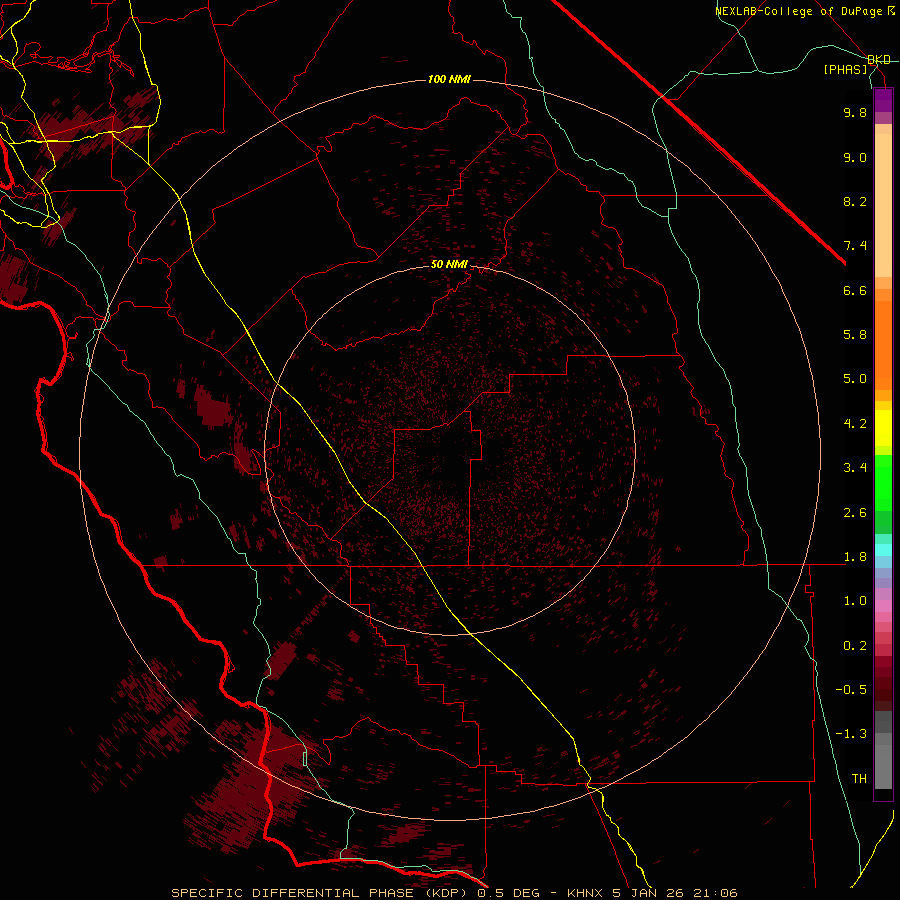Click the -0.5 value on the scale
This screenshot has width=900, height=900.
tap(851, 690)
